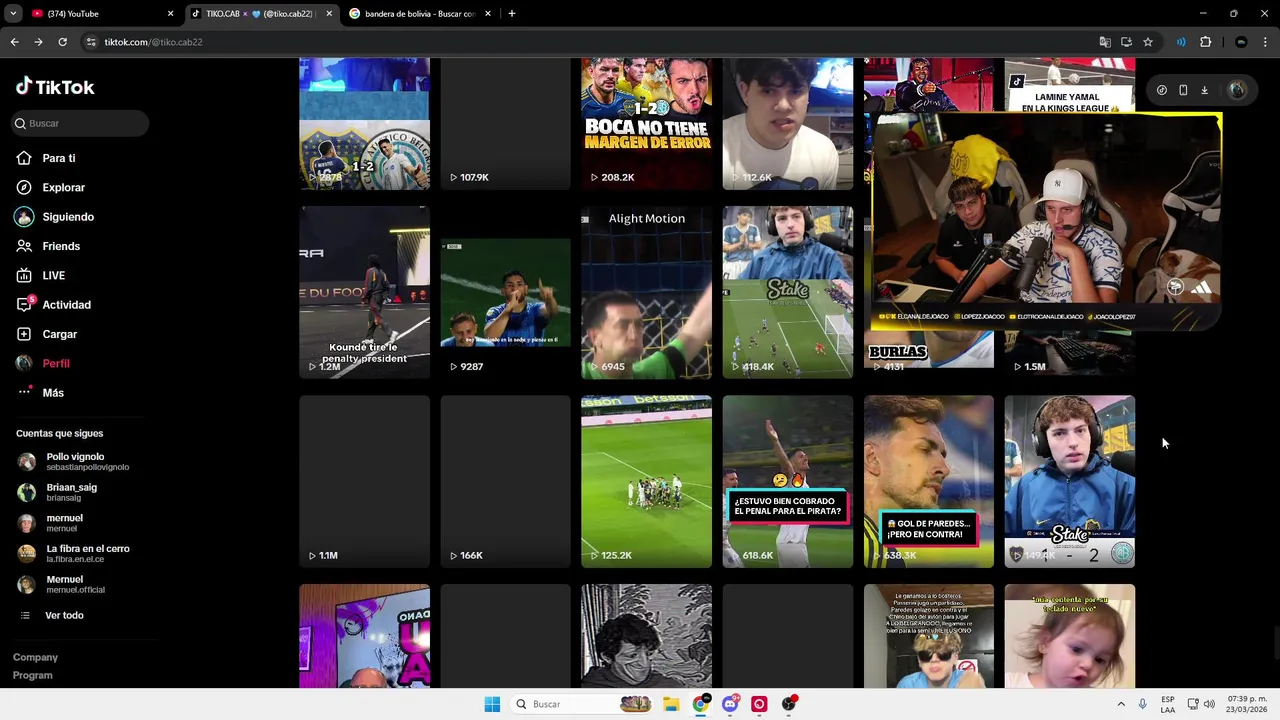
Task: Click the taskbar Buscar search box
Action: point(584,704)
